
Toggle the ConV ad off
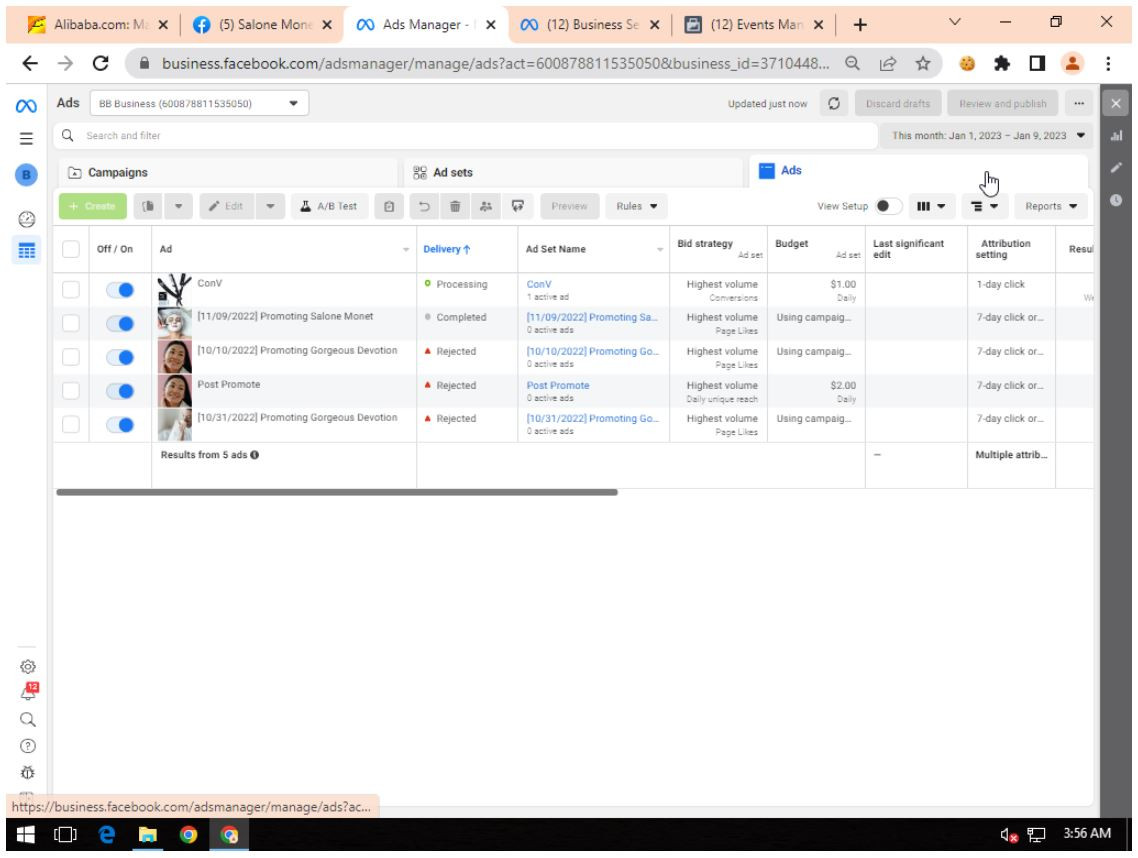pyautogui.click(x=120, y=290)
